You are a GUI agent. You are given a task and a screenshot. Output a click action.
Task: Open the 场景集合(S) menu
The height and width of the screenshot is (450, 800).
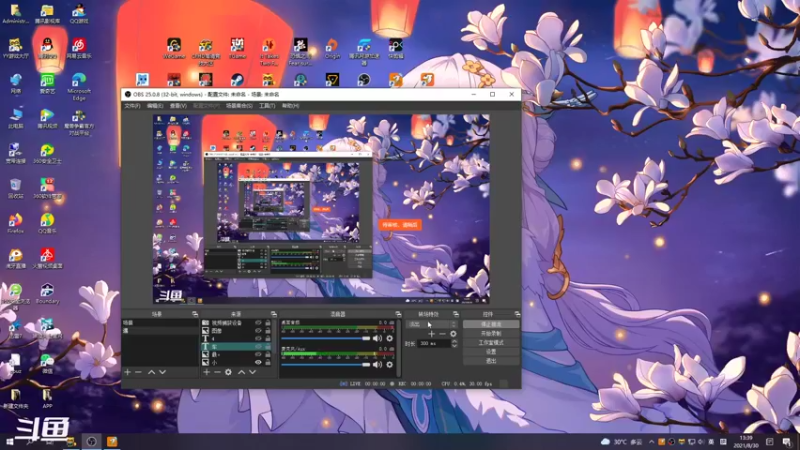click(239, 106)
